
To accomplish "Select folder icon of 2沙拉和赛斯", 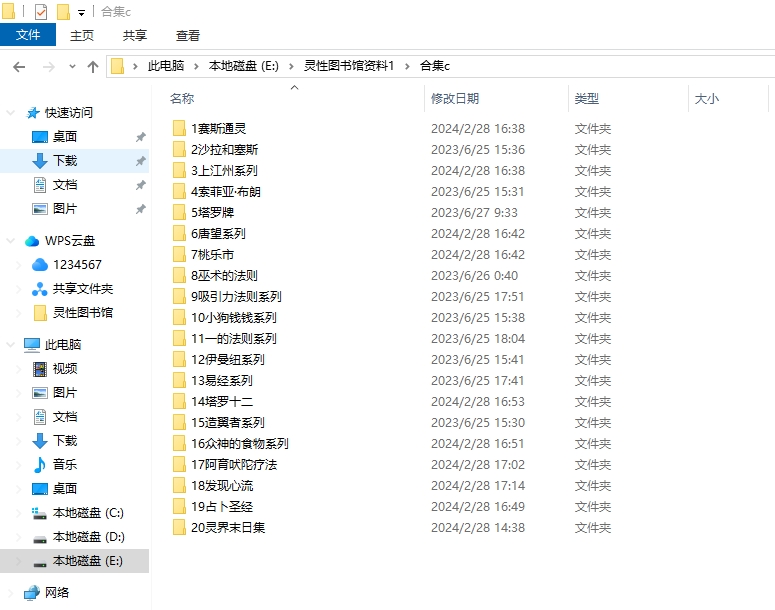I will [179, 149].
